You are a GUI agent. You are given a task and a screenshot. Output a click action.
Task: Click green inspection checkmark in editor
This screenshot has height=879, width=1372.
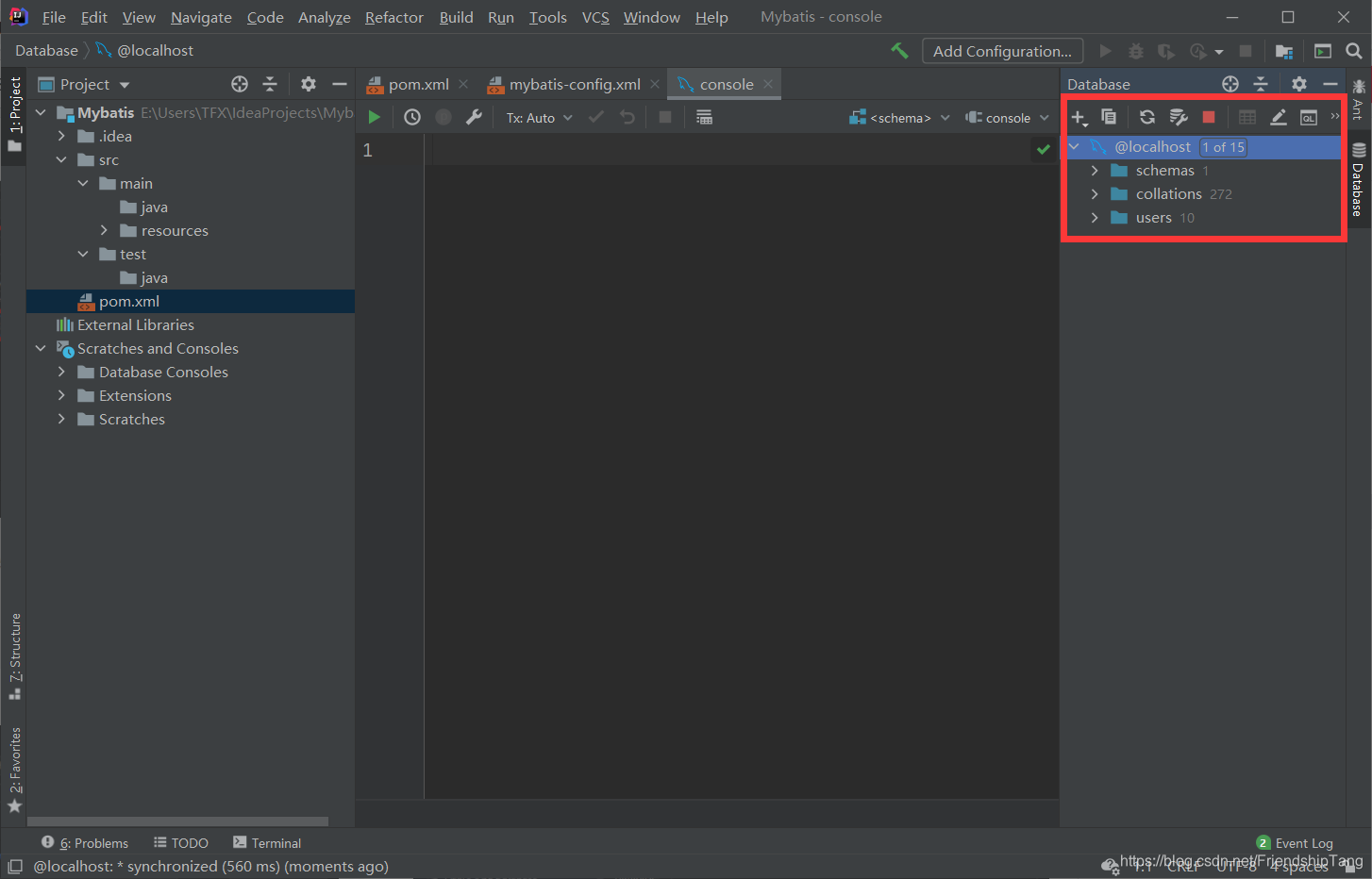pos(1043,149)
